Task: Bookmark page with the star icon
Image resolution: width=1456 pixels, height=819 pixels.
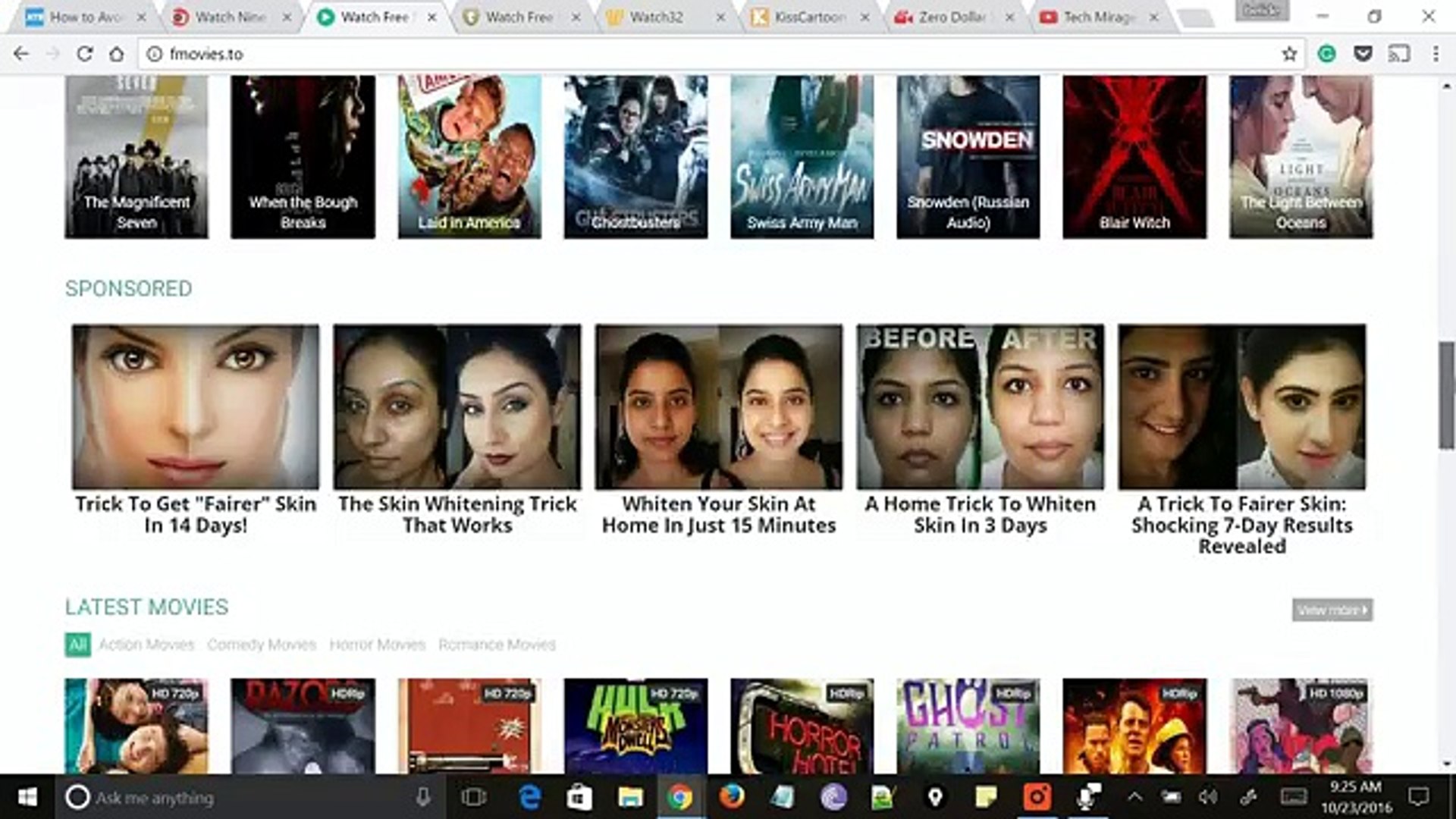Action: pyautogui.click(x=1289, y=54)
